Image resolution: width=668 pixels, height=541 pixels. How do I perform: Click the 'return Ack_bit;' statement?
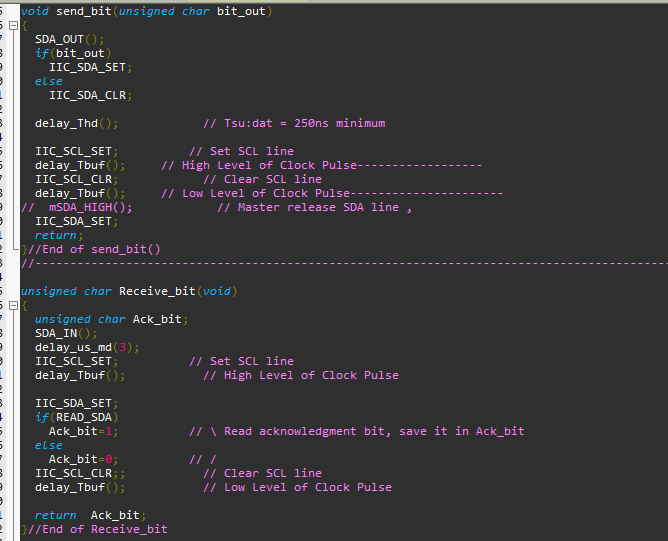(x=90, y=515)
